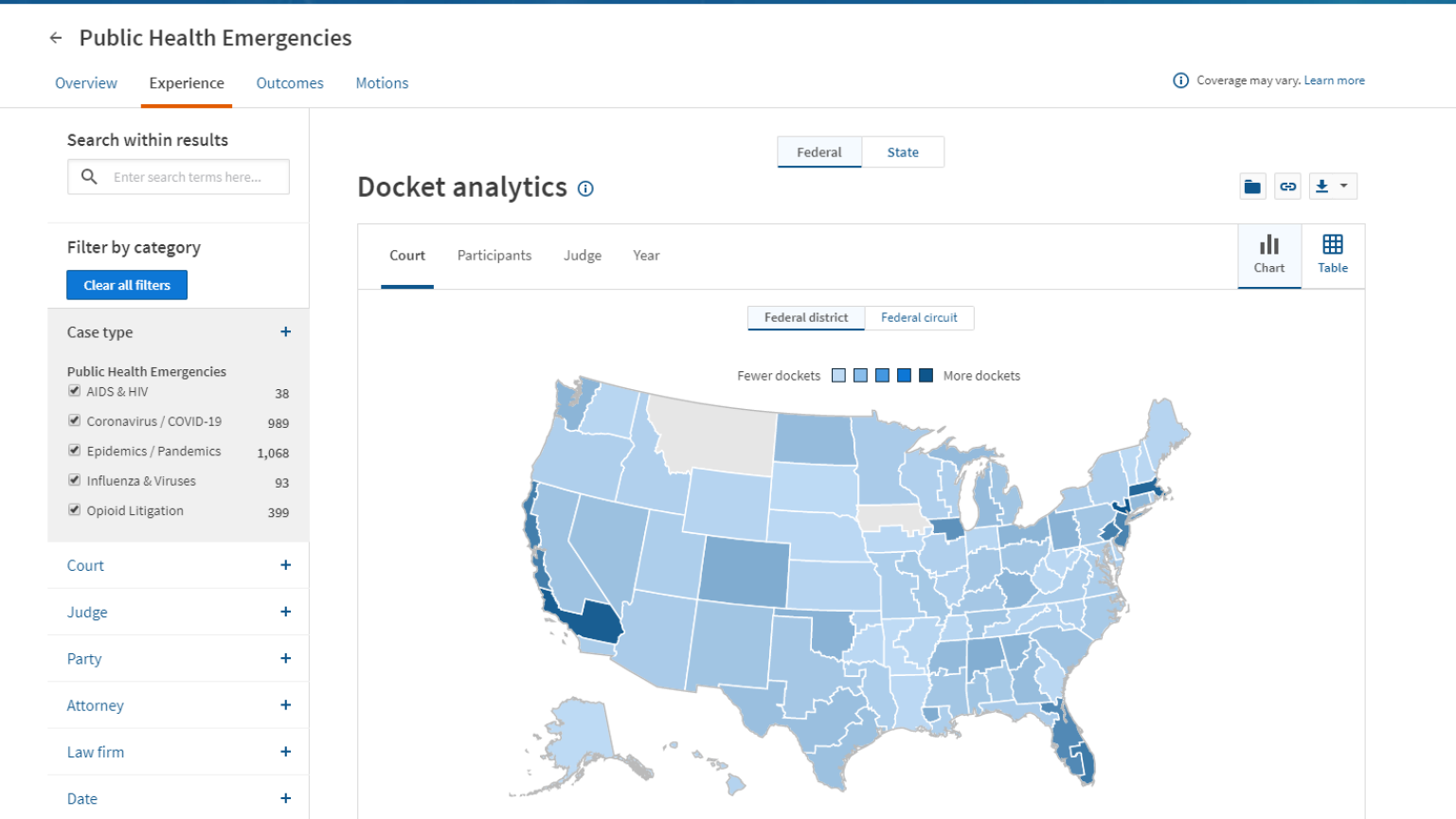
Task: Open the download format dropdown arrow
Action: [1343, 186]
